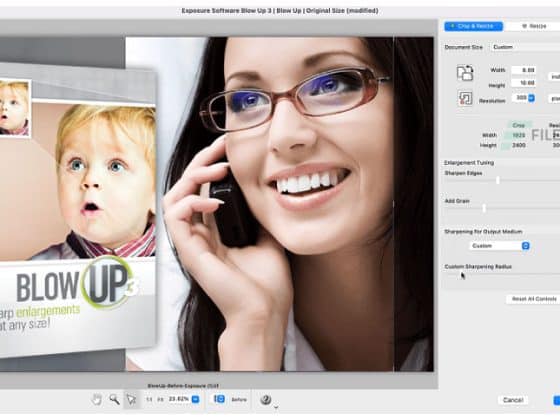Image resolution: width=560 pixels, height=420 pixels.
Task: Click the swap width and height orientation icon
Action: pos(465,72)
